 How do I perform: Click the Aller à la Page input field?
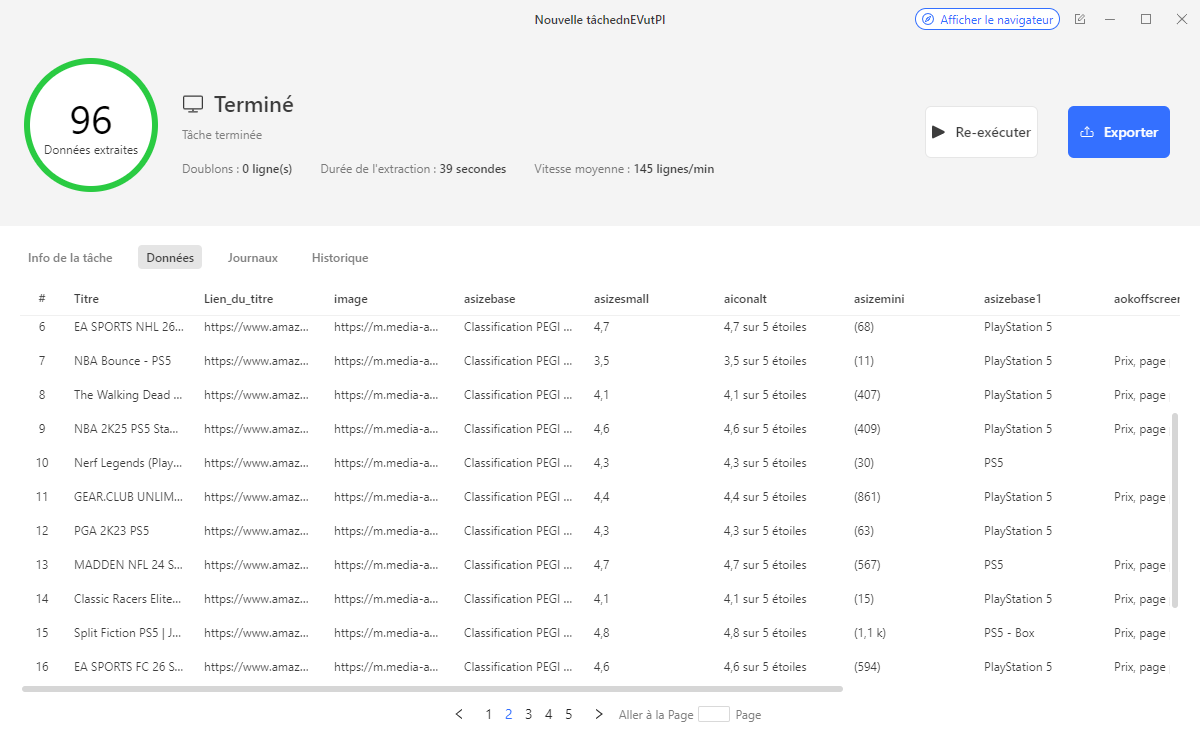coord(713,714)
